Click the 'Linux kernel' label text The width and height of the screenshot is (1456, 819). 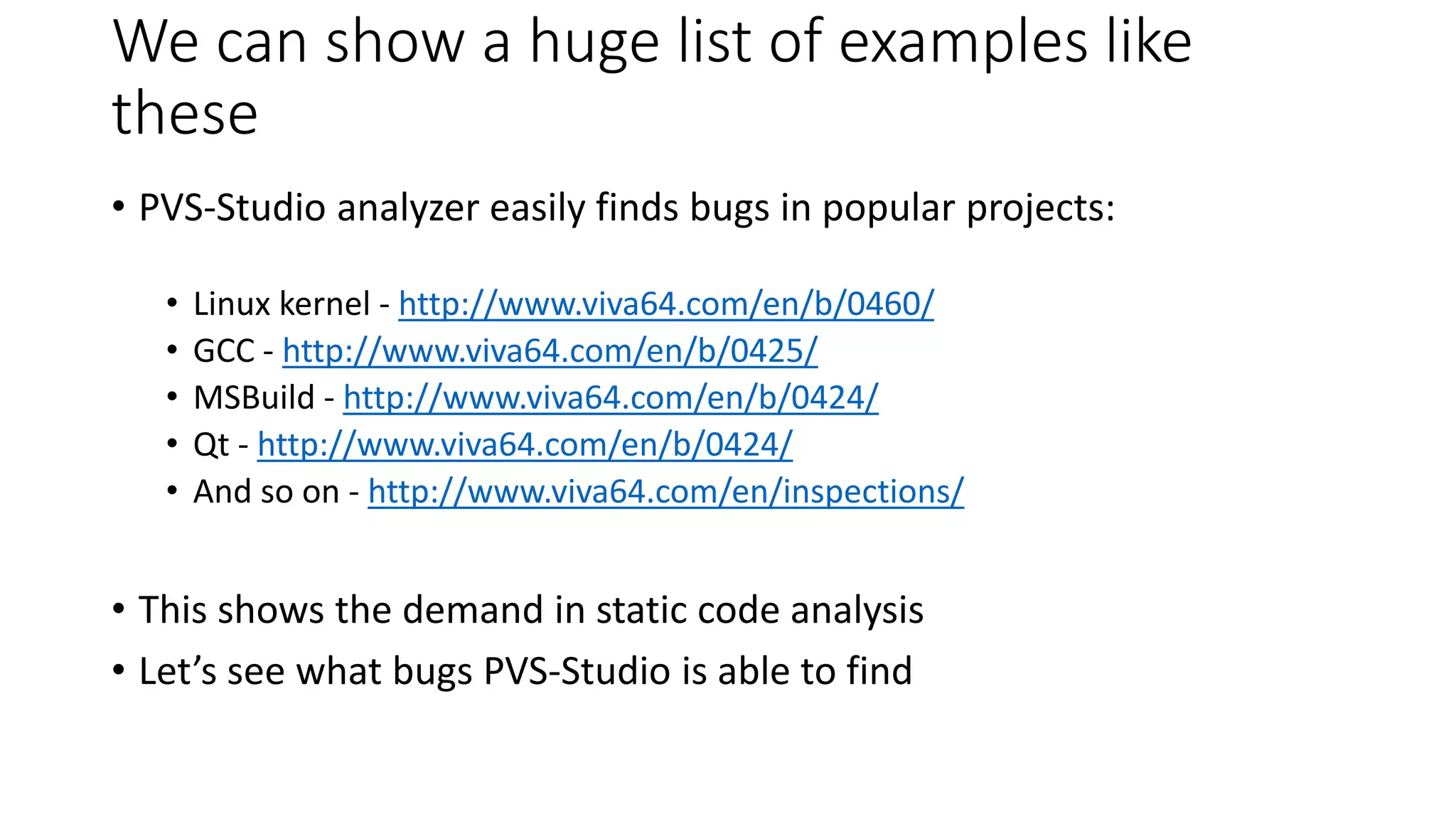click(x=282, y=304)
